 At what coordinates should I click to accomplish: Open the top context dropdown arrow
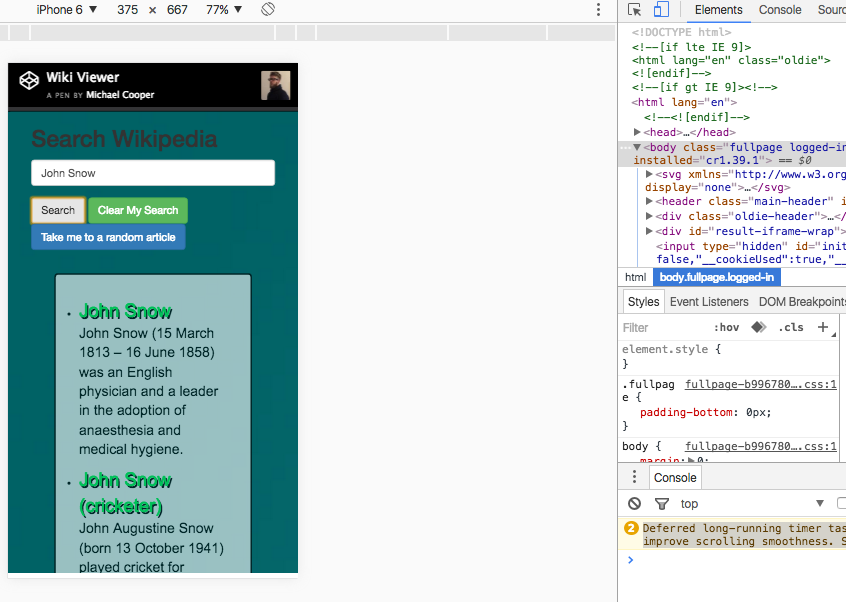coord(820,503)
